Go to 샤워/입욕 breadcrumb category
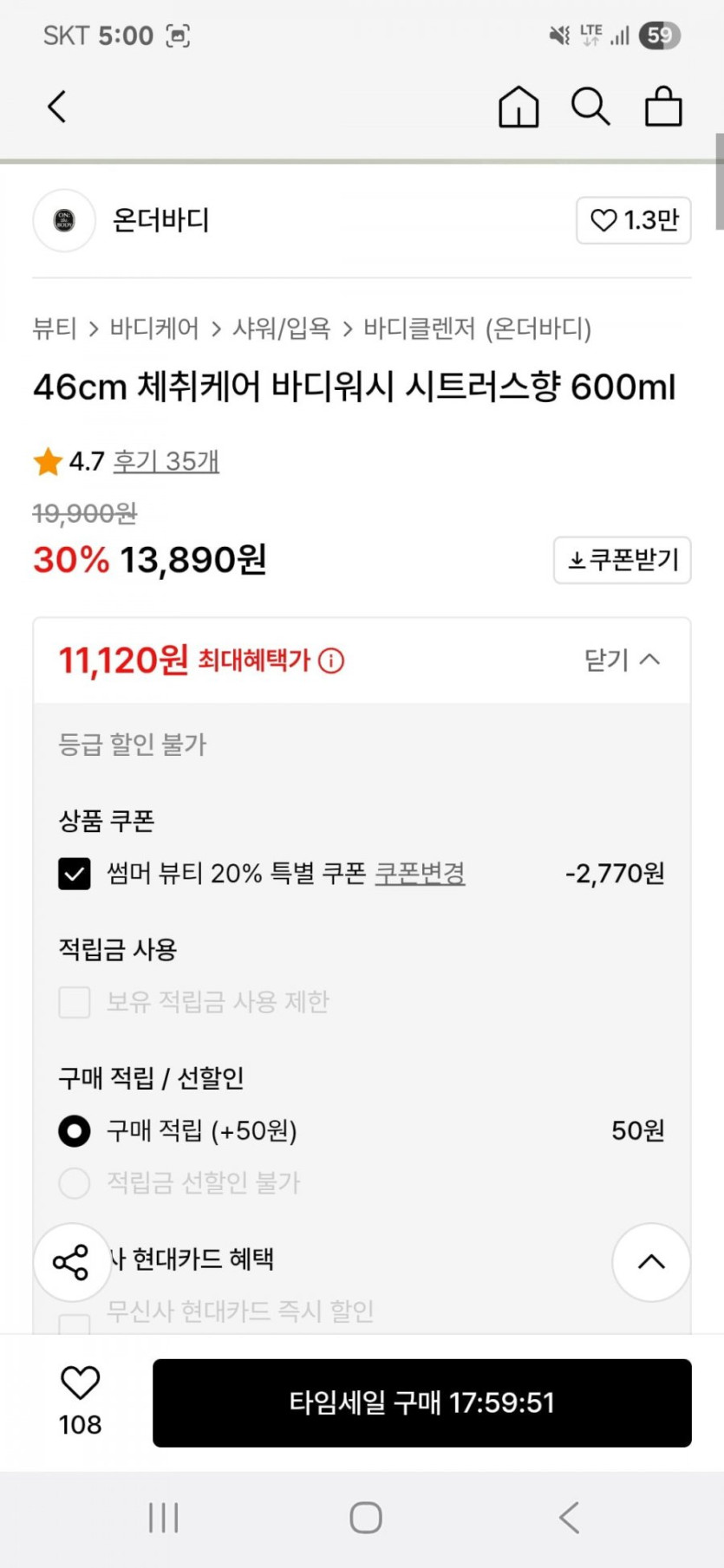 [x=281, y=329]
